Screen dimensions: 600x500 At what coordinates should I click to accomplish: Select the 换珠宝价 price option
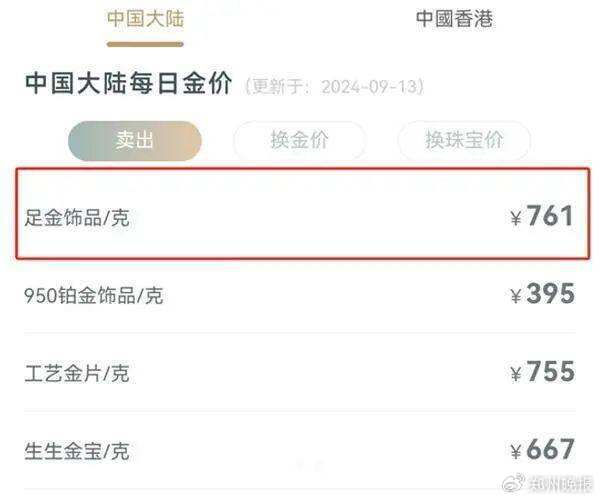[x=464, y=141]
